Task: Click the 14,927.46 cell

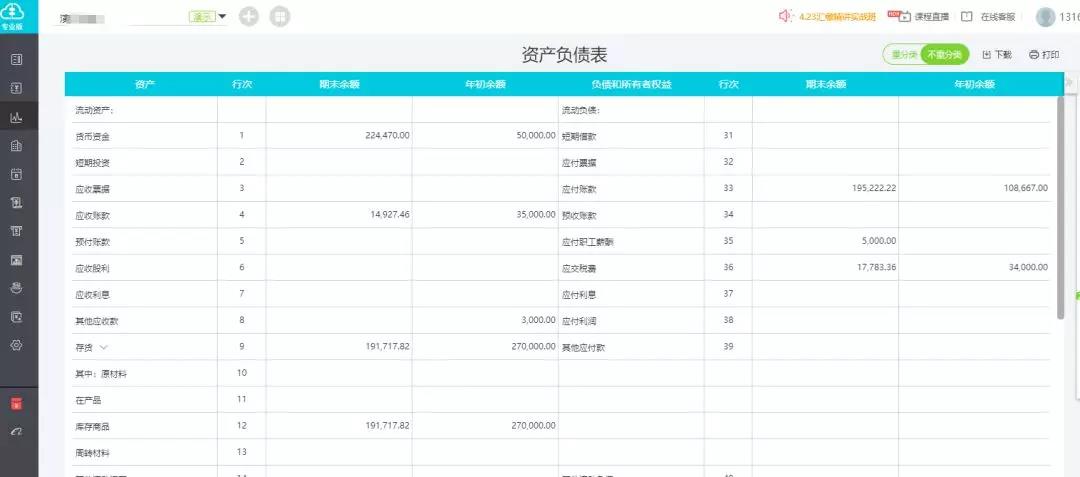Action: (390, 215)
